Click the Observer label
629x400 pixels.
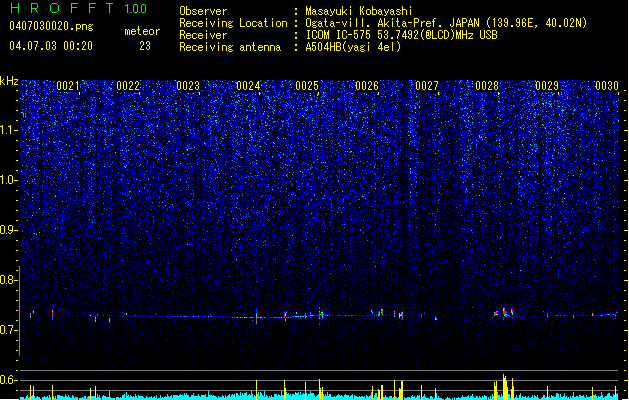pyautogui.click(x=203, y=11)
